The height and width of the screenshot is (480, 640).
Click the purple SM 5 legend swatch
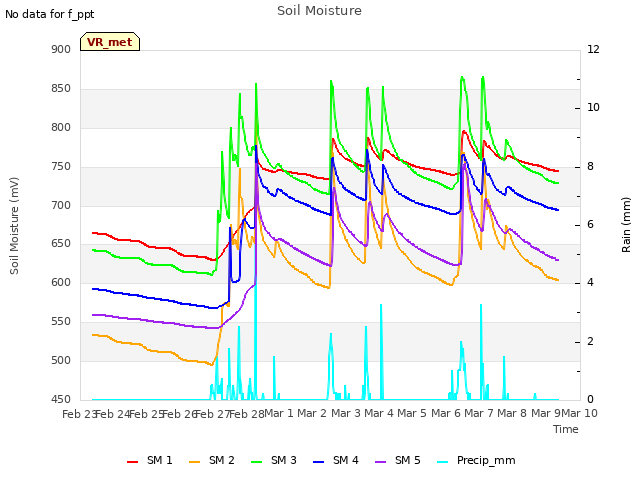coord(381,462)
